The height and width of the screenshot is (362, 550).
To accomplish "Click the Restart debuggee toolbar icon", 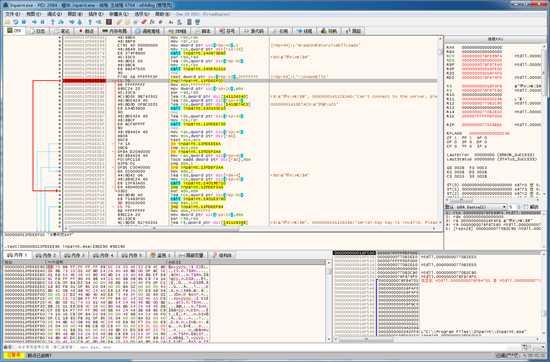I will click(16, 22).
